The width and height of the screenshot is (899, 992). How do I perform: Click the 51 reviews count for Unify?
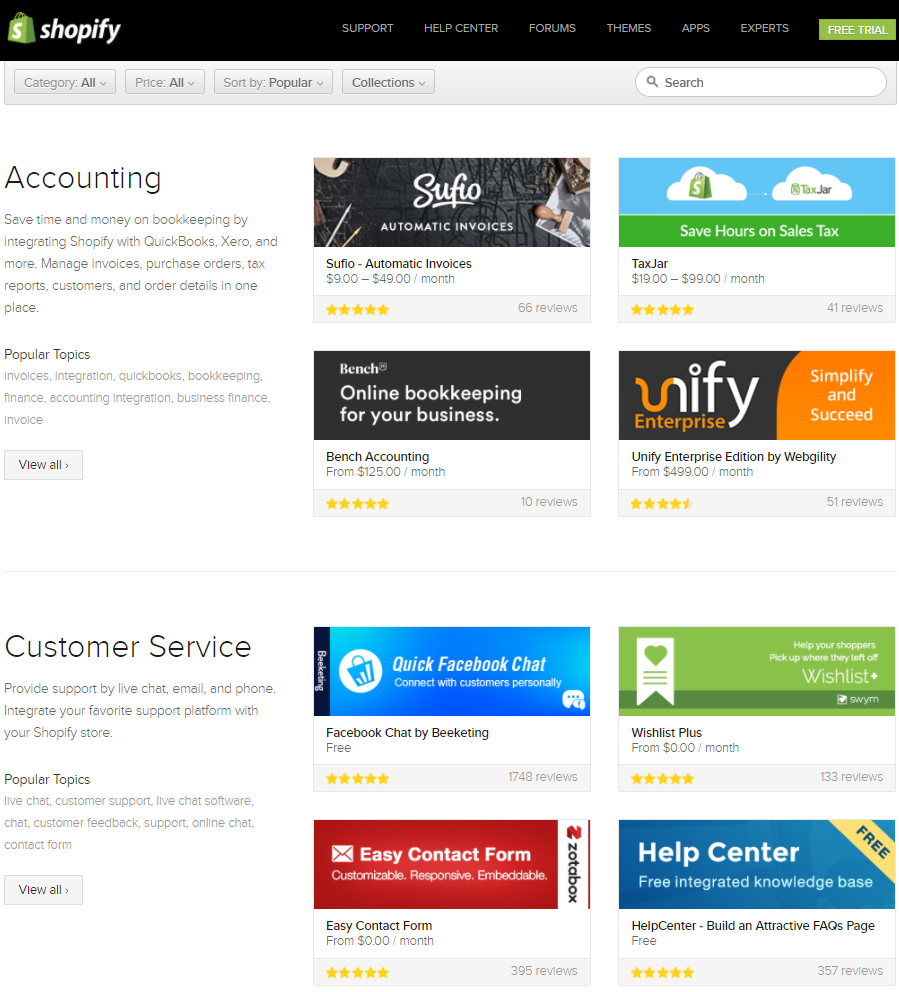coord(855,502)
